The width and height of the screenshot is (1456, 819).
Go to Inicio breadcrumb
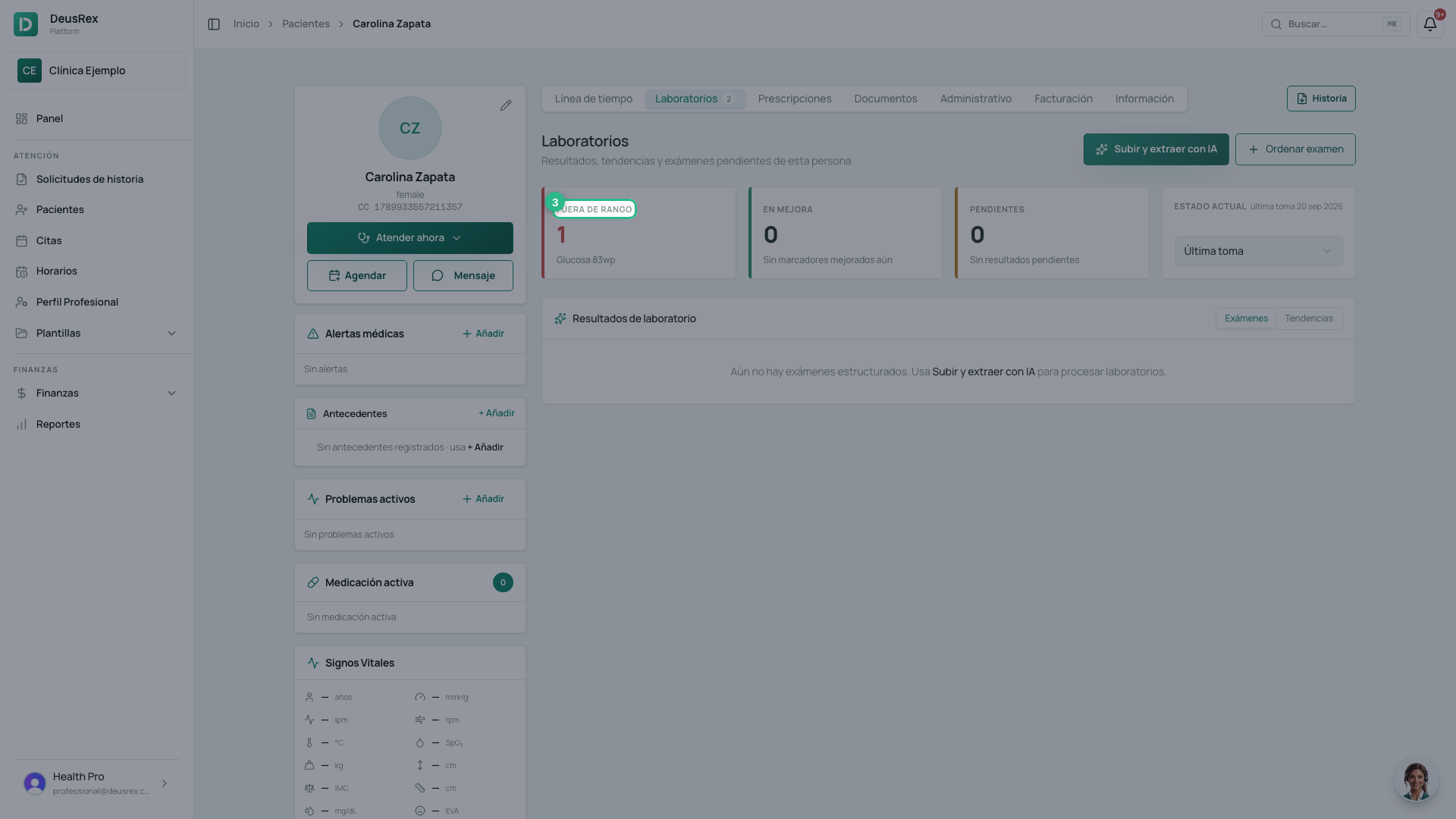pos(246,24)
